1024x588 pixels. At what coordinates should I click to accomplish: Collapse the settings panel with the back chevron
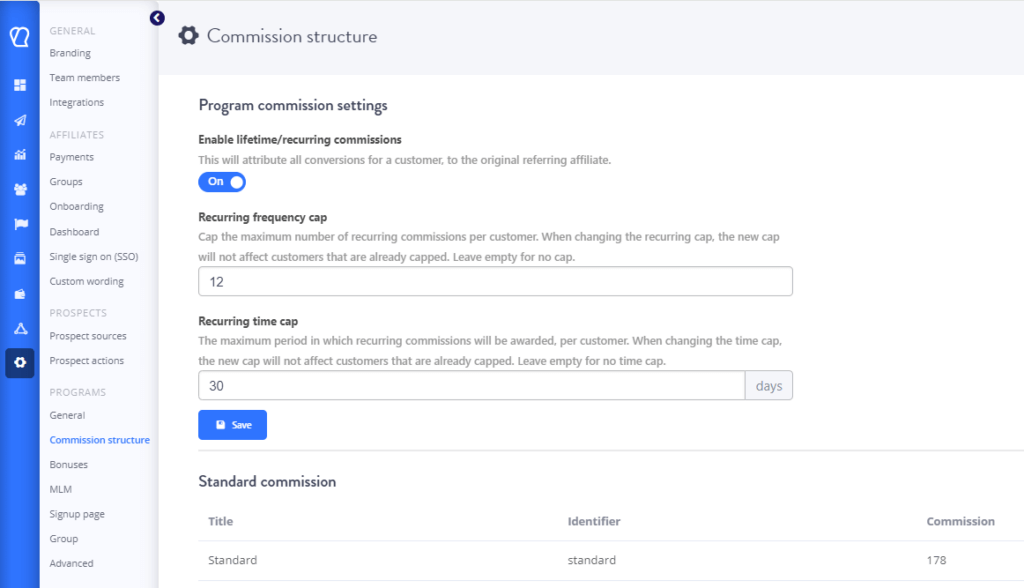(156, 18)
